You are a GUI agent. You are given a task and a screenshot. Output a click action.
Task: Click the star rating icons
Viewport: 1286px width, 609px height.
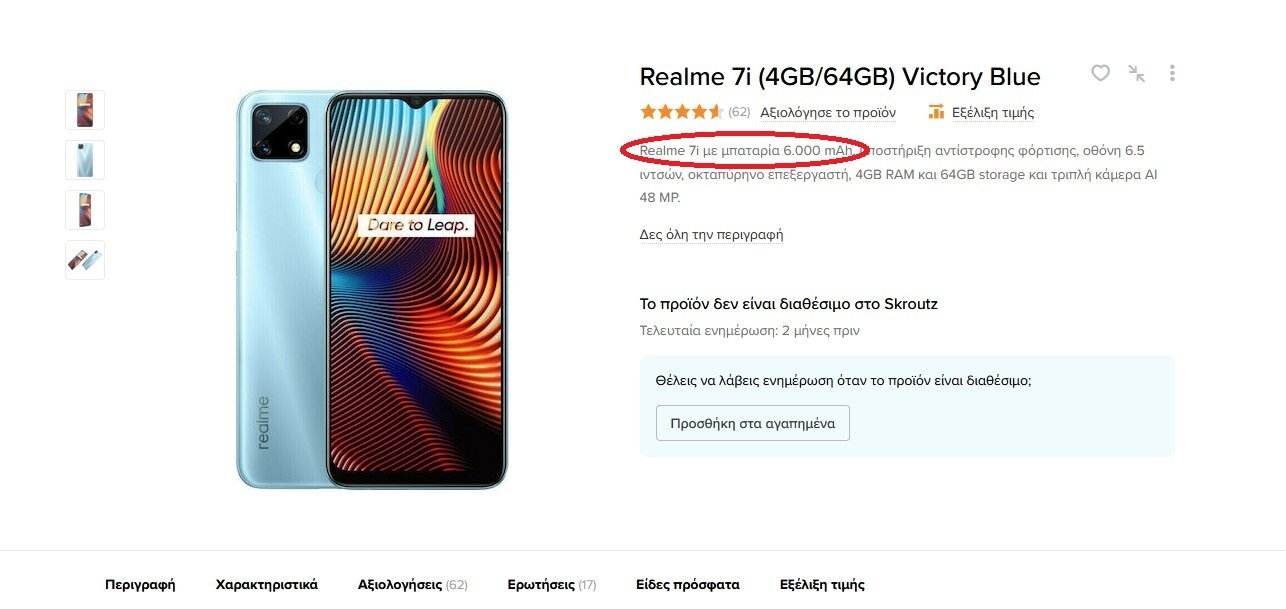(x=681, y=112)
